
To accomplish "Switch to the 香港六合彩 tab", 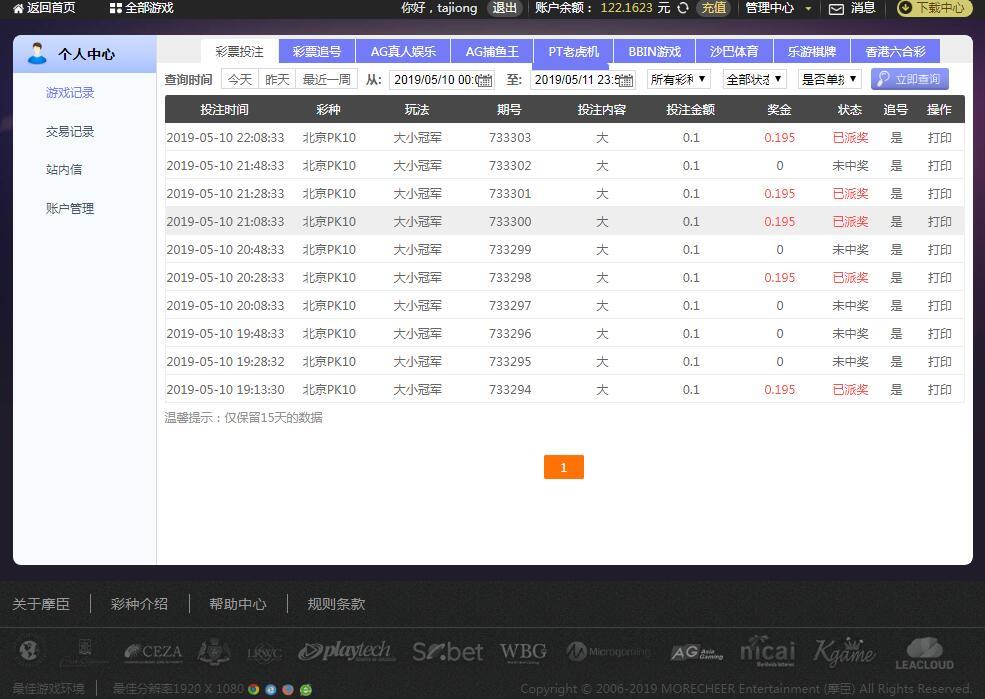I will 895,52.
